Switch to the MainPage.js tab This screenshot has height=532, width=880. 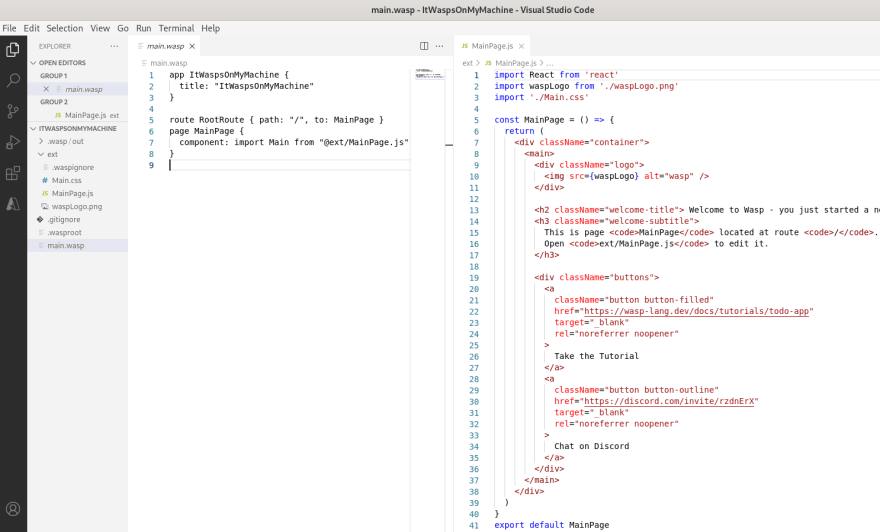pyautogui.click(x=492, y=46)
